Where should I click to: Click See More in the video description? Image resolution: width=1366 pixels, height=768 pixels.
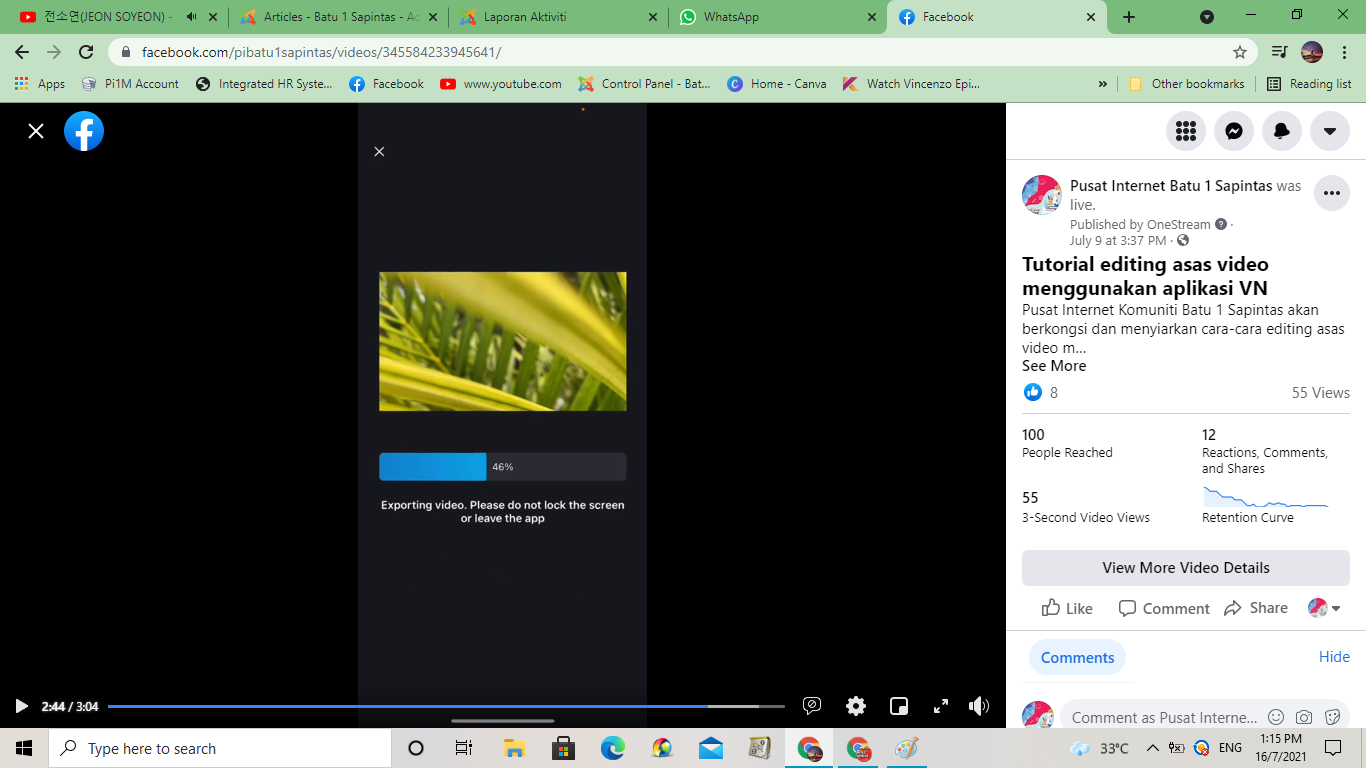1054,366
